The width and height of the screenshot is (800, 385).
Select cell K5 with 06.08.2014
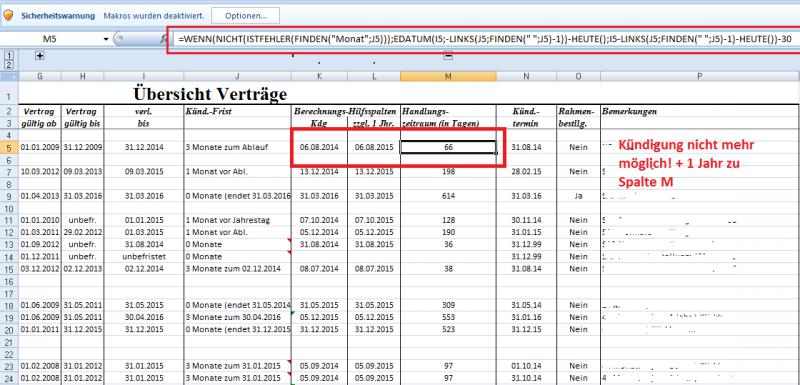319,147
